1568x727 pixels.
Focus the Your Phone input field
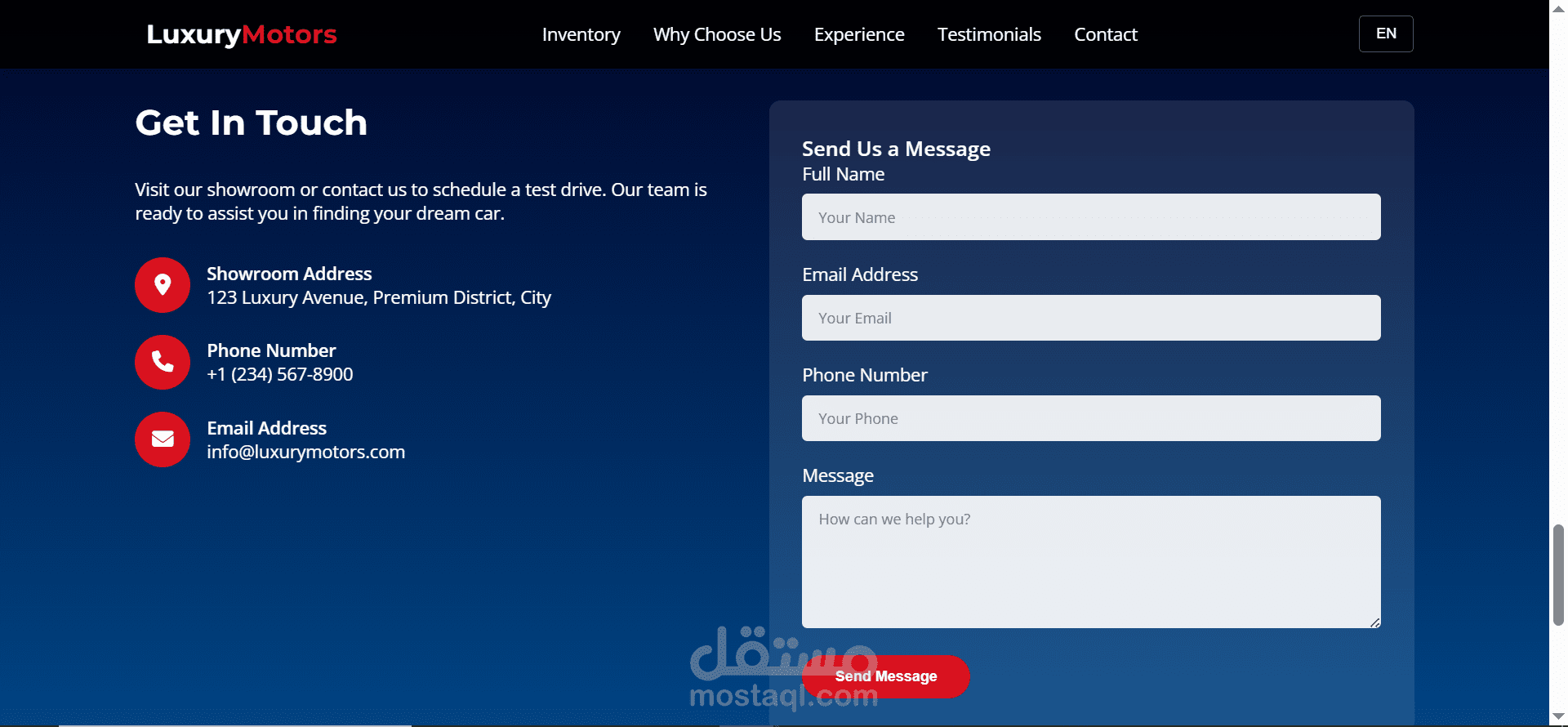click(x=1091, y=418)
